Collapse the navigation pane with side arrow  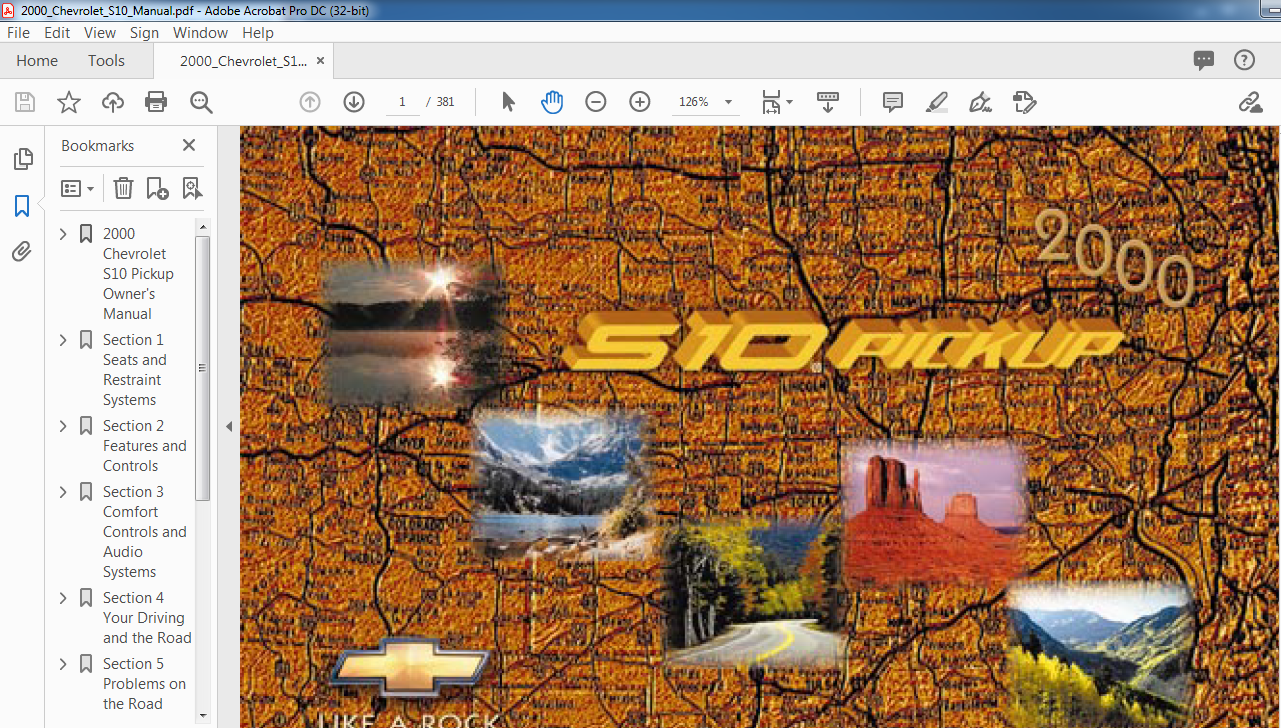(x=228, y=426)
